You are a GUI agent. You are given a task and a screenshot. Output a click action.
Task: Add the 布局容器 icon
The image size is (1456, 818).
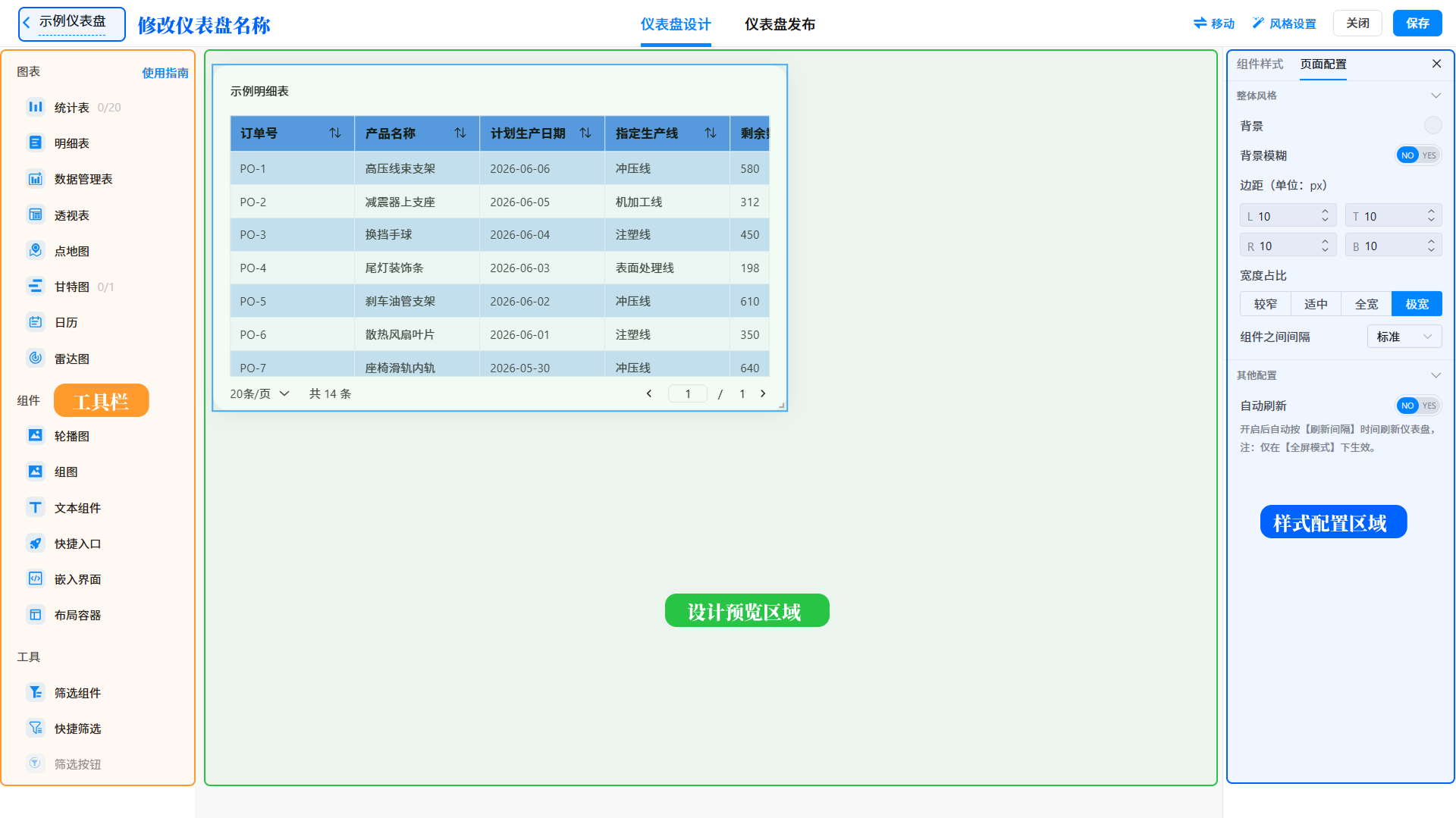(x=36, y=615)
